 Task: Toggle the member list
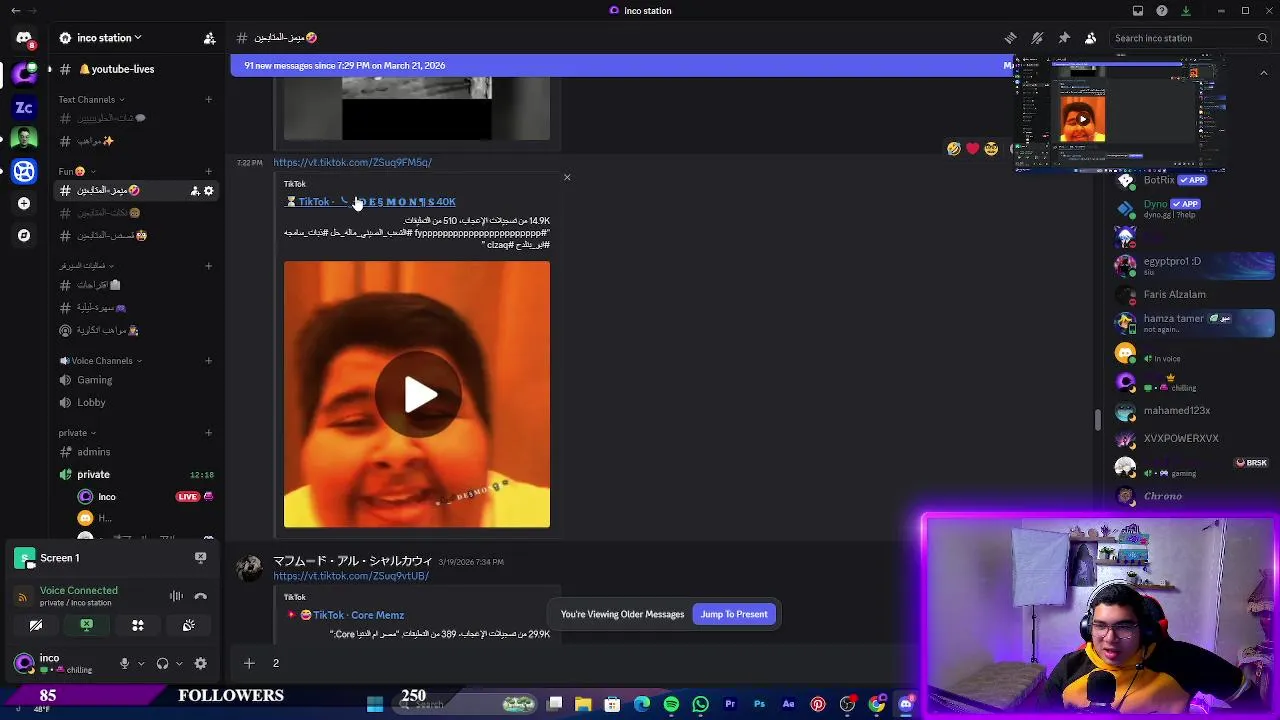(x=1090, y=38)
